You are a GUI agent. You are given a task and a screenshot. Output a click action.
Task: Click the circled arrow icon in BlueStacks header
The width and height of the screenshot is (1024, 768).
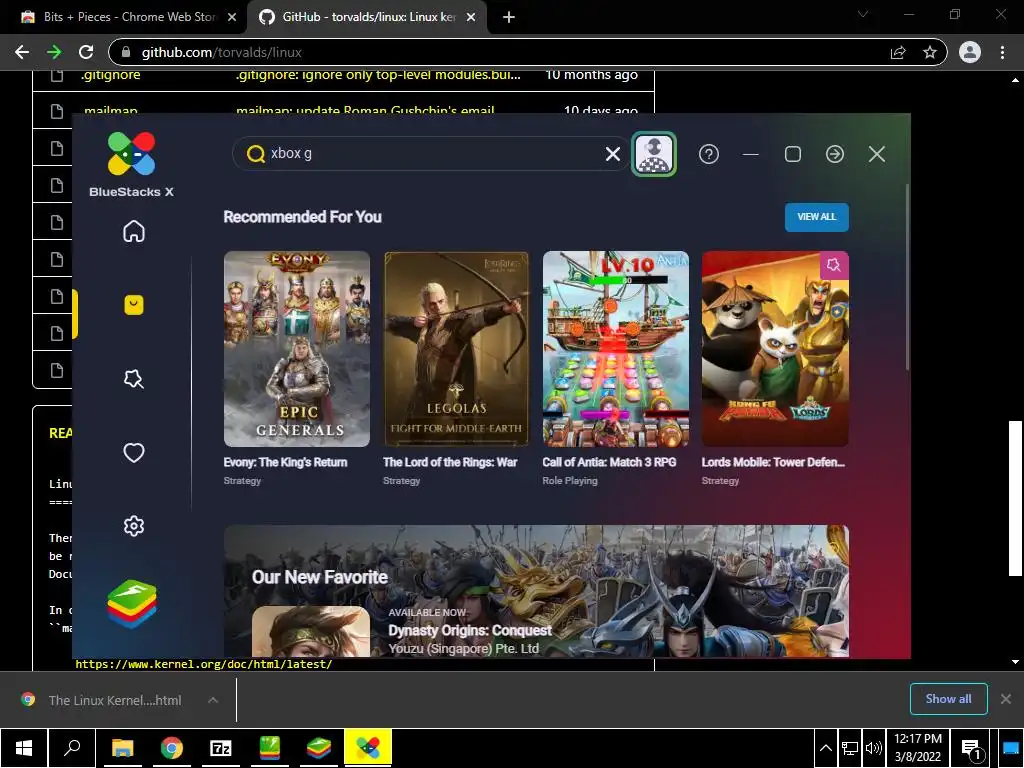[x=835, y=154]
